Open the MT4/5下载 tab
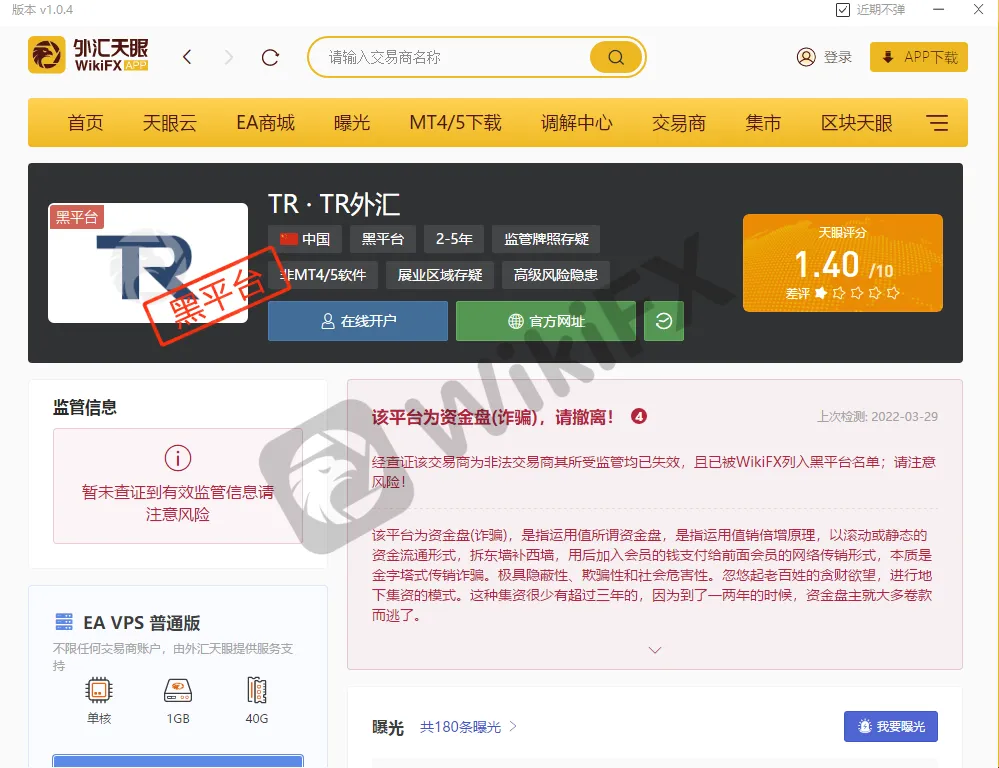Viewport: 999px width, 768px height. (x=456, y=122)
